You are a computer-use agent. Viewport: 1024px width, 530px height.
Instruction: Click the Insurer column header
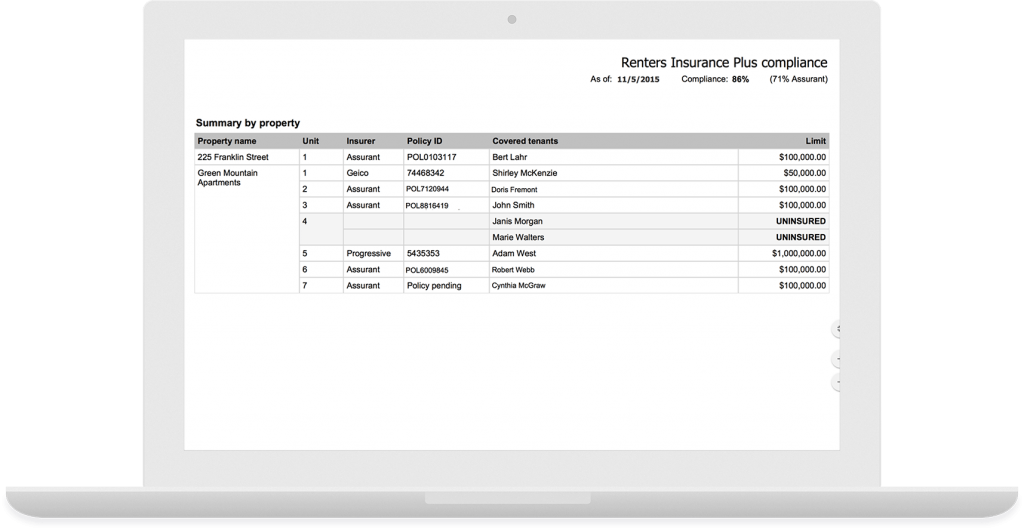360,141
